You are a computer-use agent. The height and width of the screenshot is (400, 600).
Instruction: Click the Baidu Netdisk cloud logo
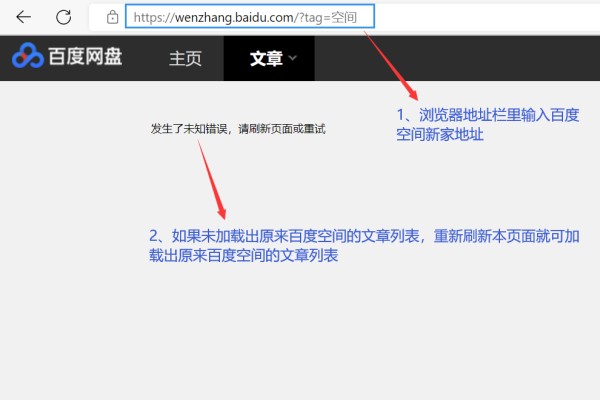point(28,56)
